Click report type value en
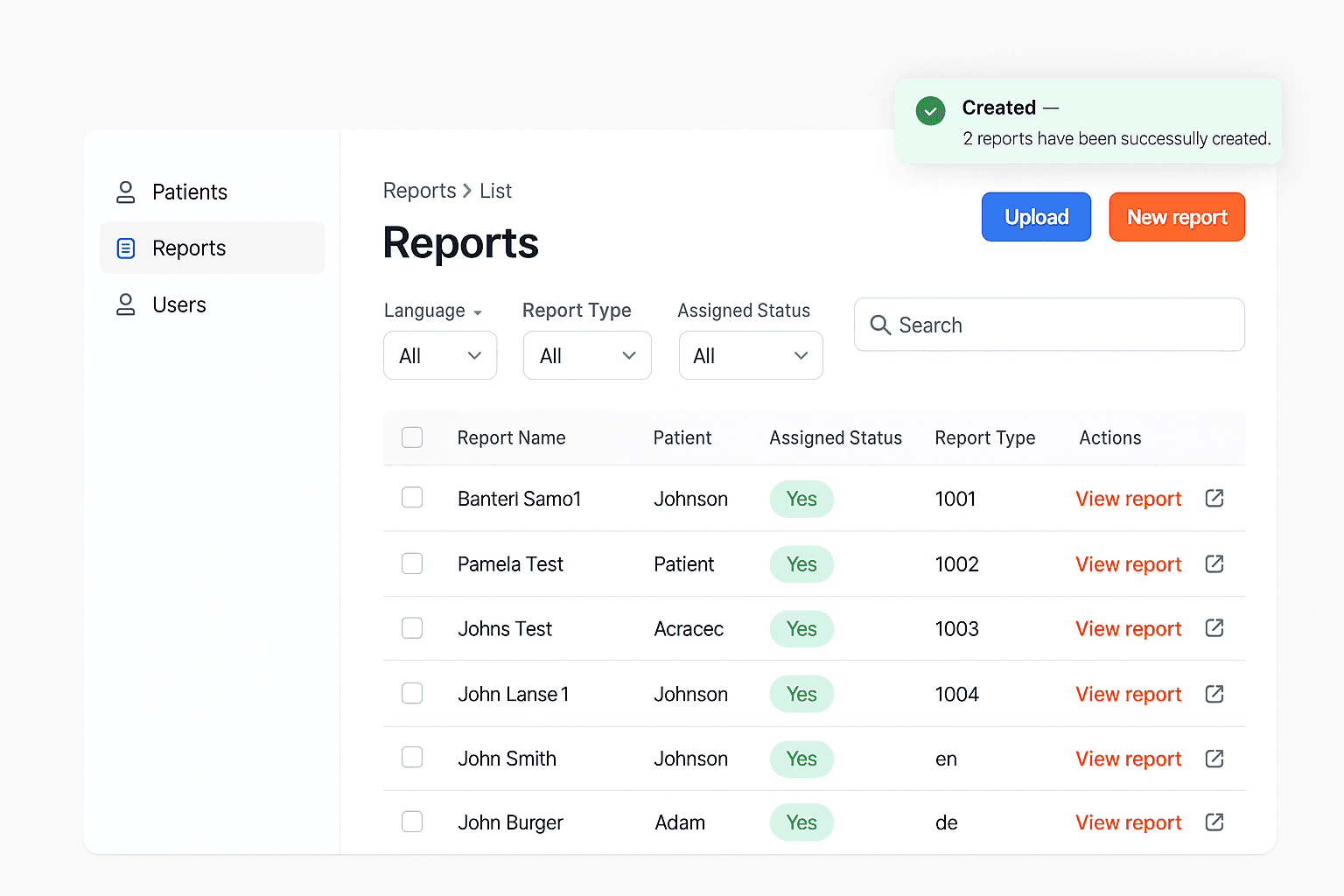The image size is (1344, 896). click(x=946, y=759)
